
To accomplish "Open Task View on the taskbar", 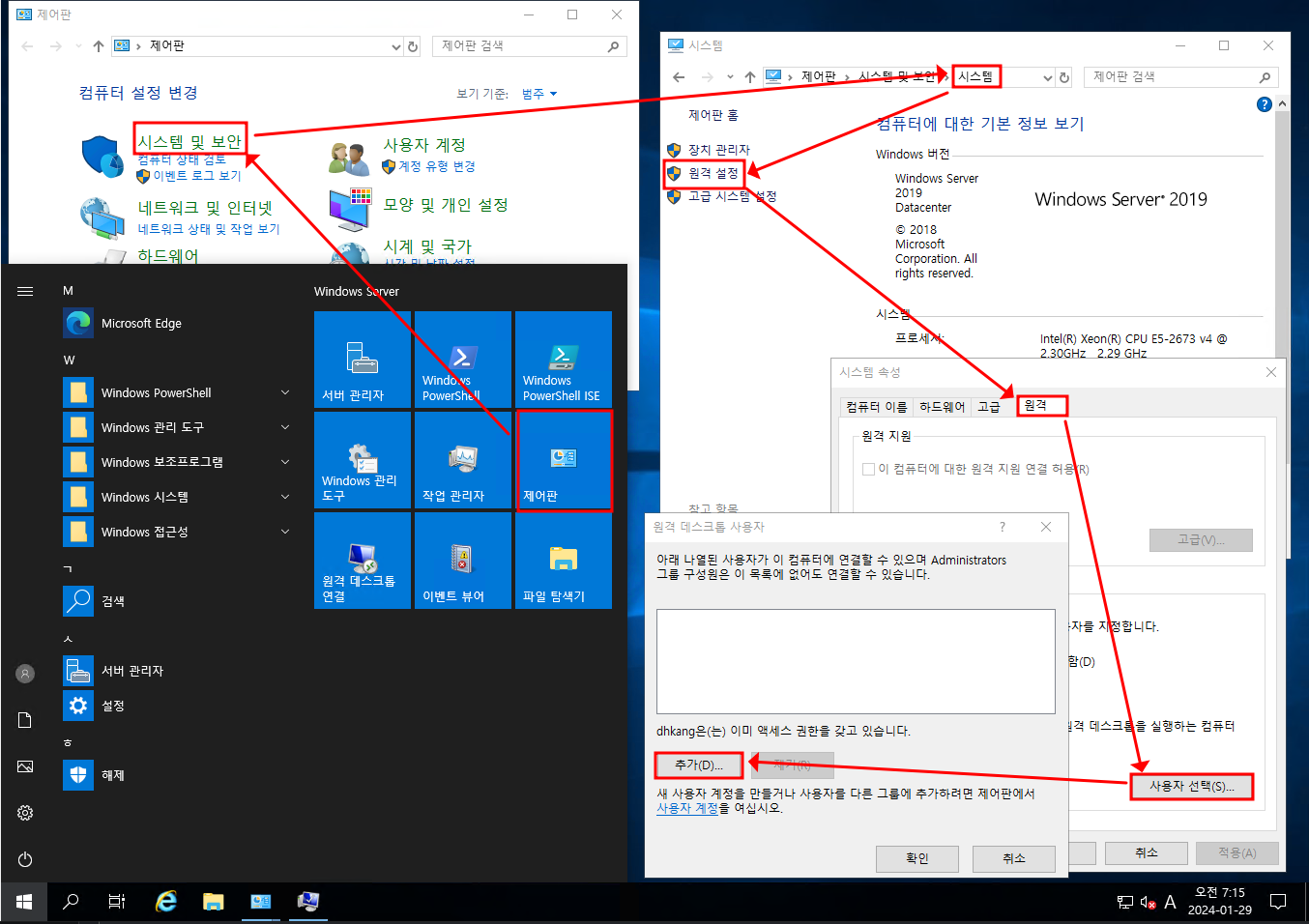I will point(117,902).
